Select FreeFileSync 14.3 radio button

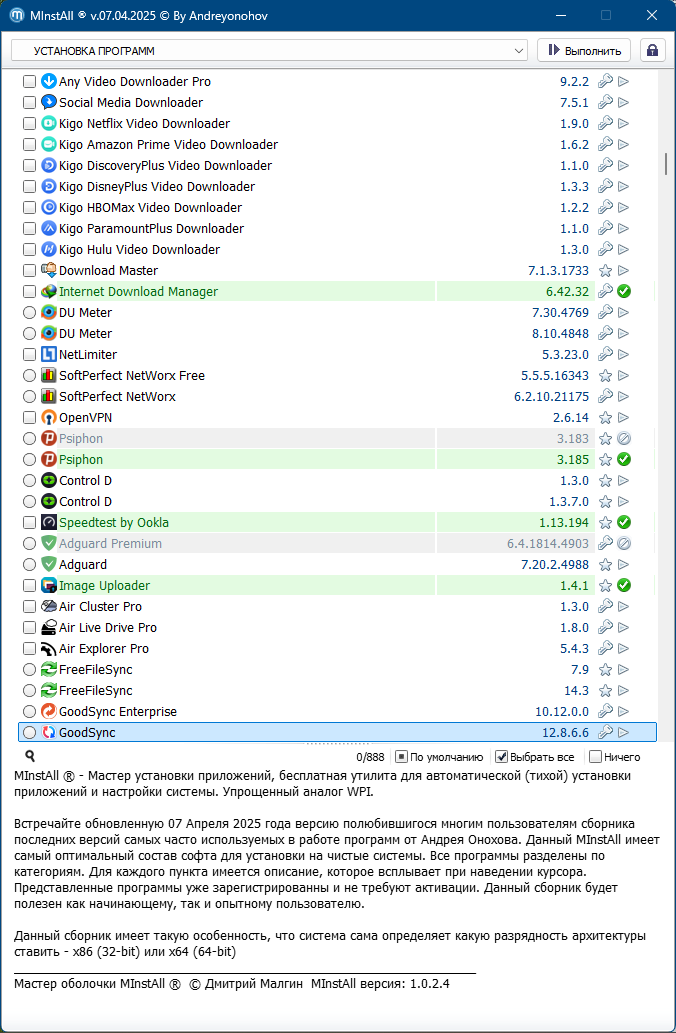(x=29, y=691)
